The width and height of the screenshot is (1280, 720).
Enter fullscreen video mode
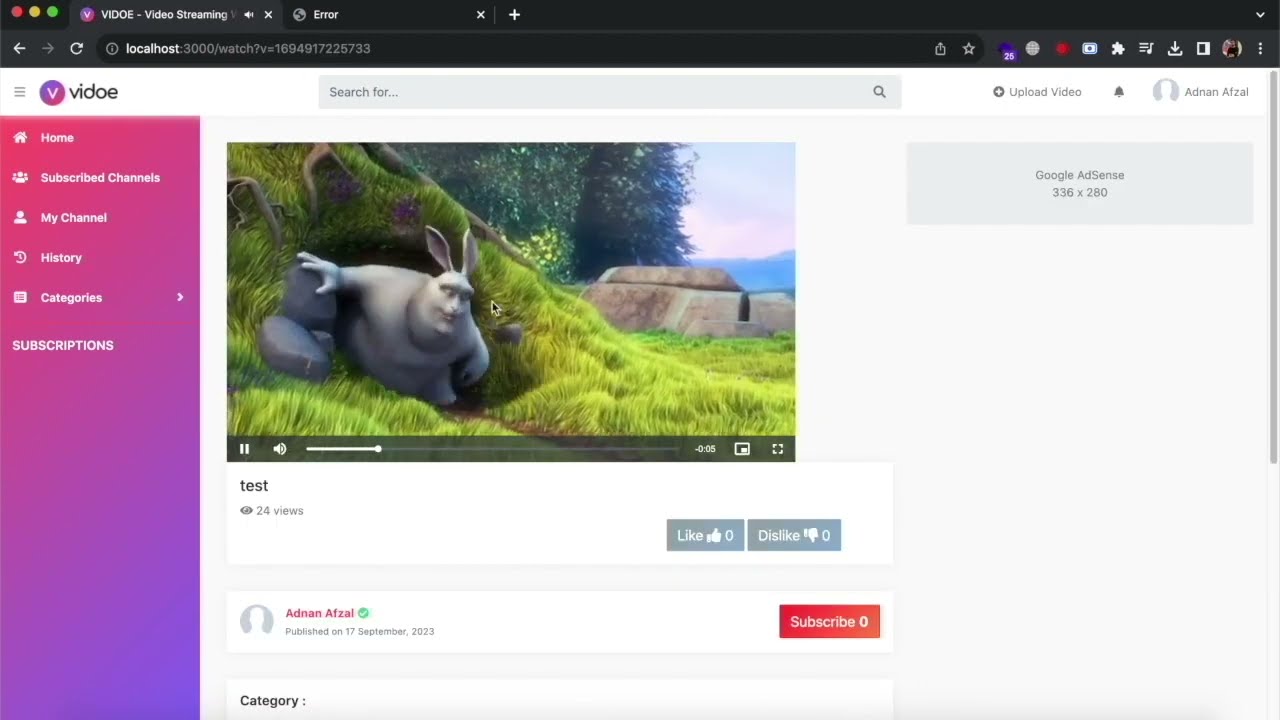[777, 449]
